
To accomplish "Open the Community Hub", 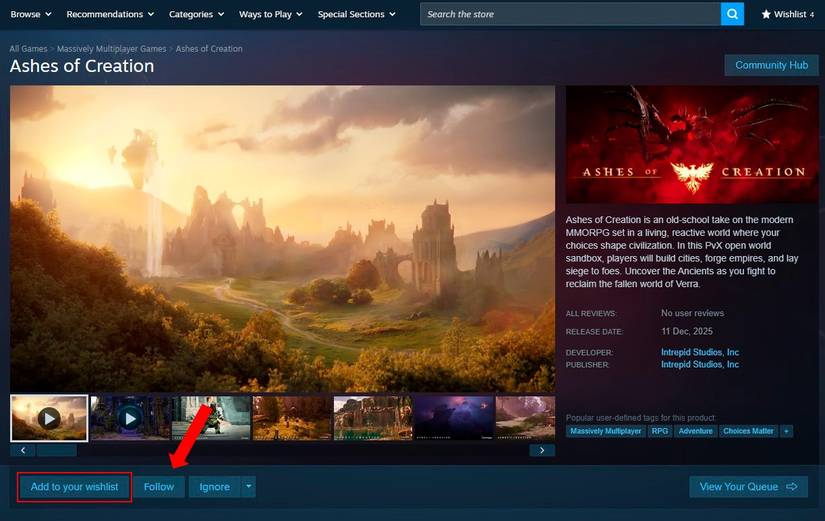I will pos(771,65).
